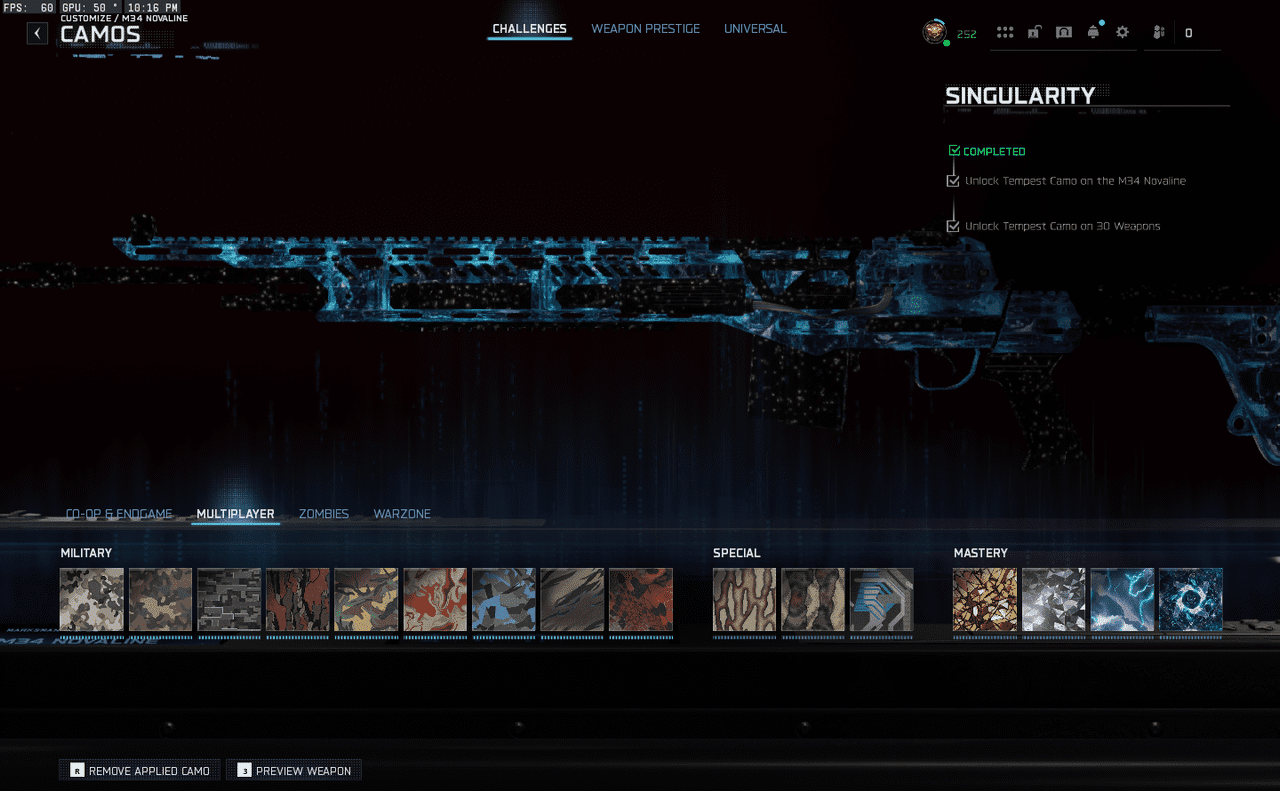Click the back arrow next to CAMOS
Viewport: 1280px width, 791px height.
(37, 33)
